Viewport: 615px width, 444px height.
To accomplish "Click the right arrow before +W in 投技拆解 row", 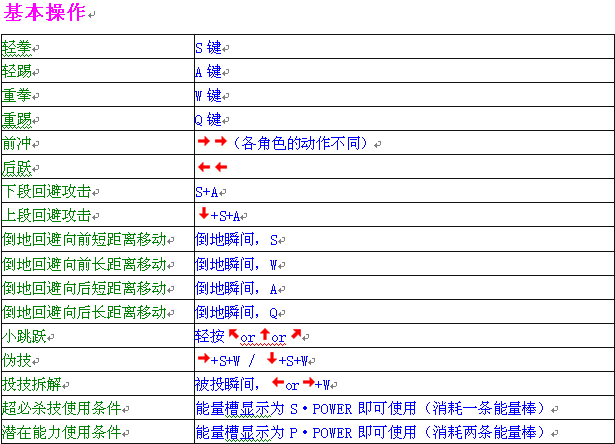I will coord(309,383).
